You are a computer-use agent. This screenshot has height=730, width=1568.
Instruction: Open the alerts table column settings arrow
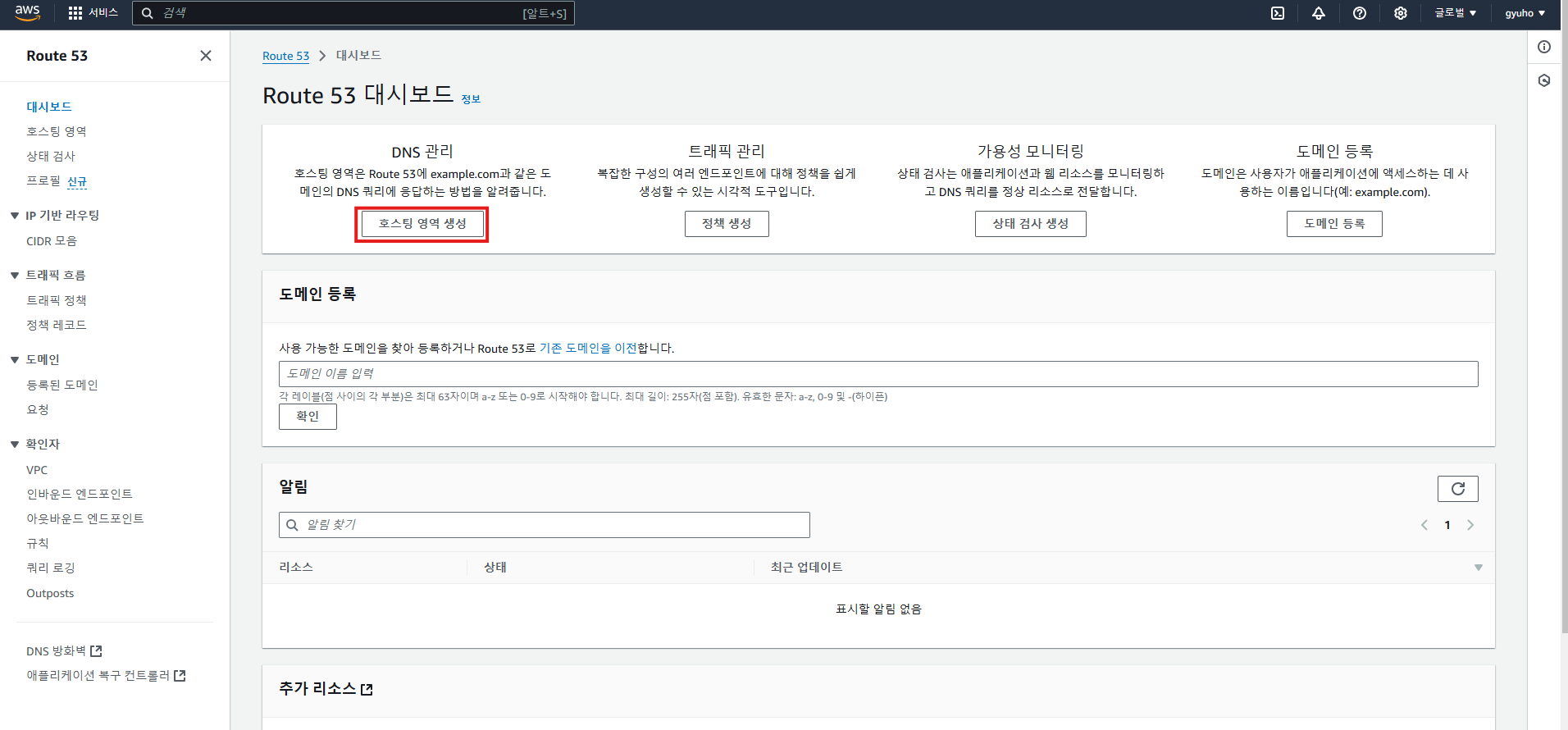click(x=1479, y=568)
